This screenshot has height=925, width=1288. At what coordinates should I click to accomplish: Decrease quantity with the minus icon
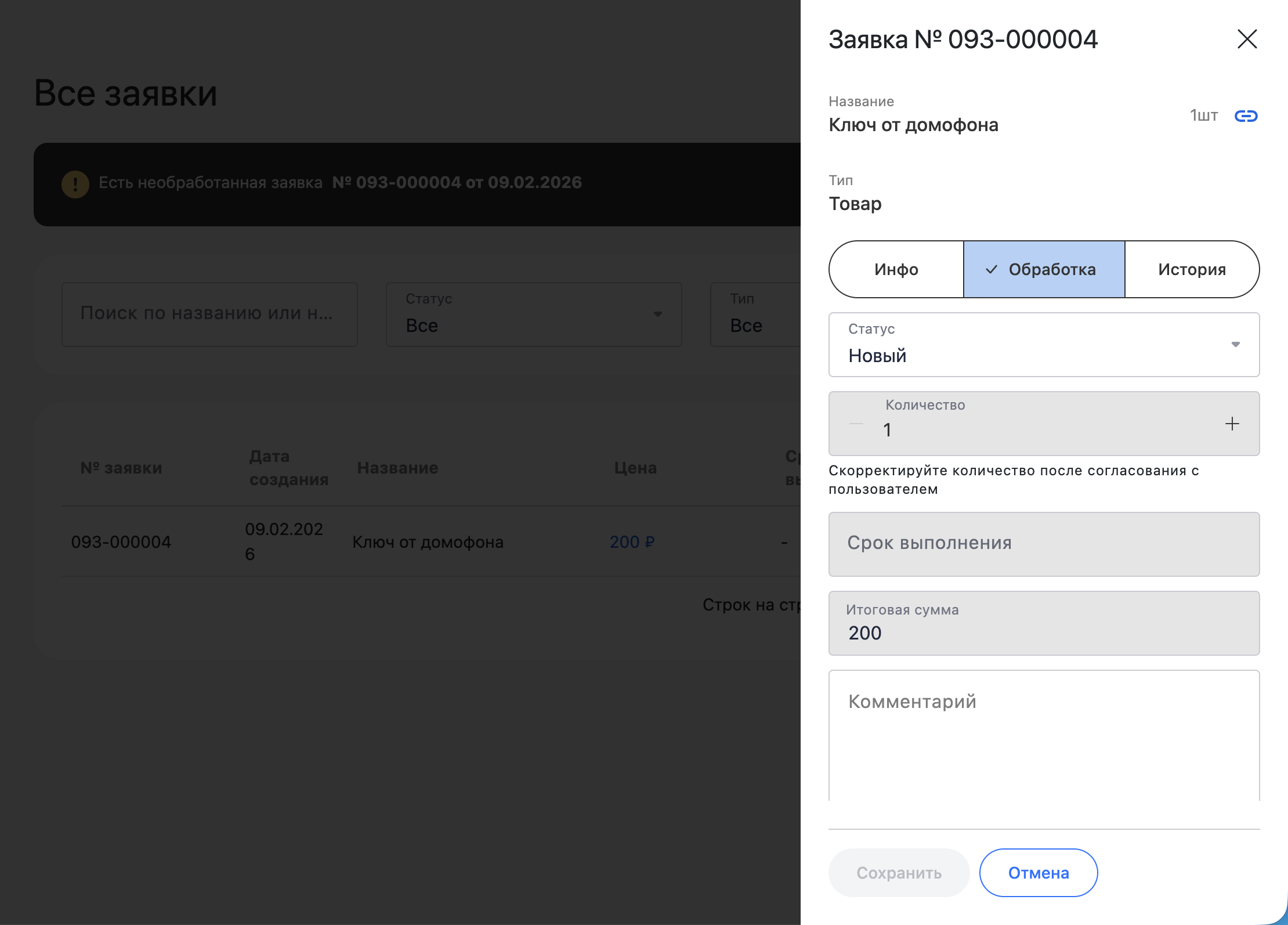click(856, 424)
